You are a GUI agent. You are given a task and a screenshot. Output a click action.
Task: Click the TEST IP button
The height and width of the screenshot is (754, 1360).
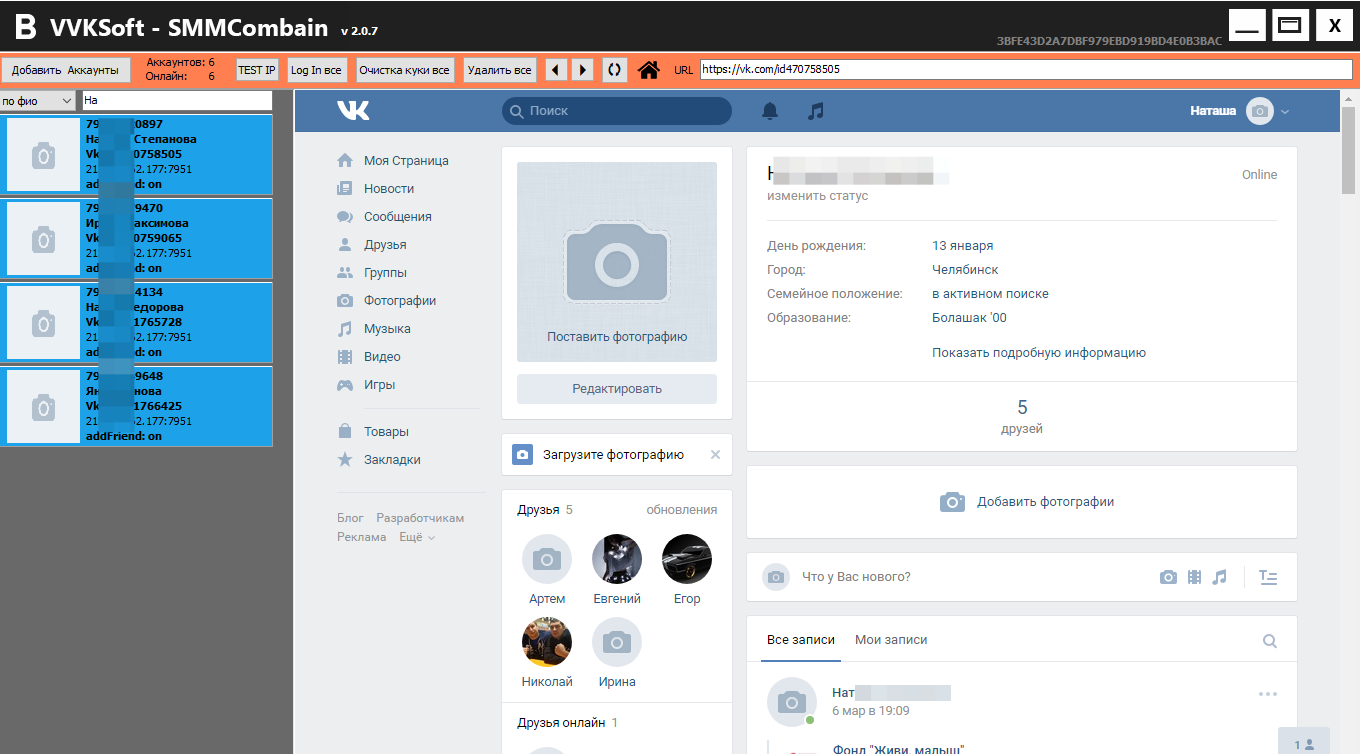(257, 70)
